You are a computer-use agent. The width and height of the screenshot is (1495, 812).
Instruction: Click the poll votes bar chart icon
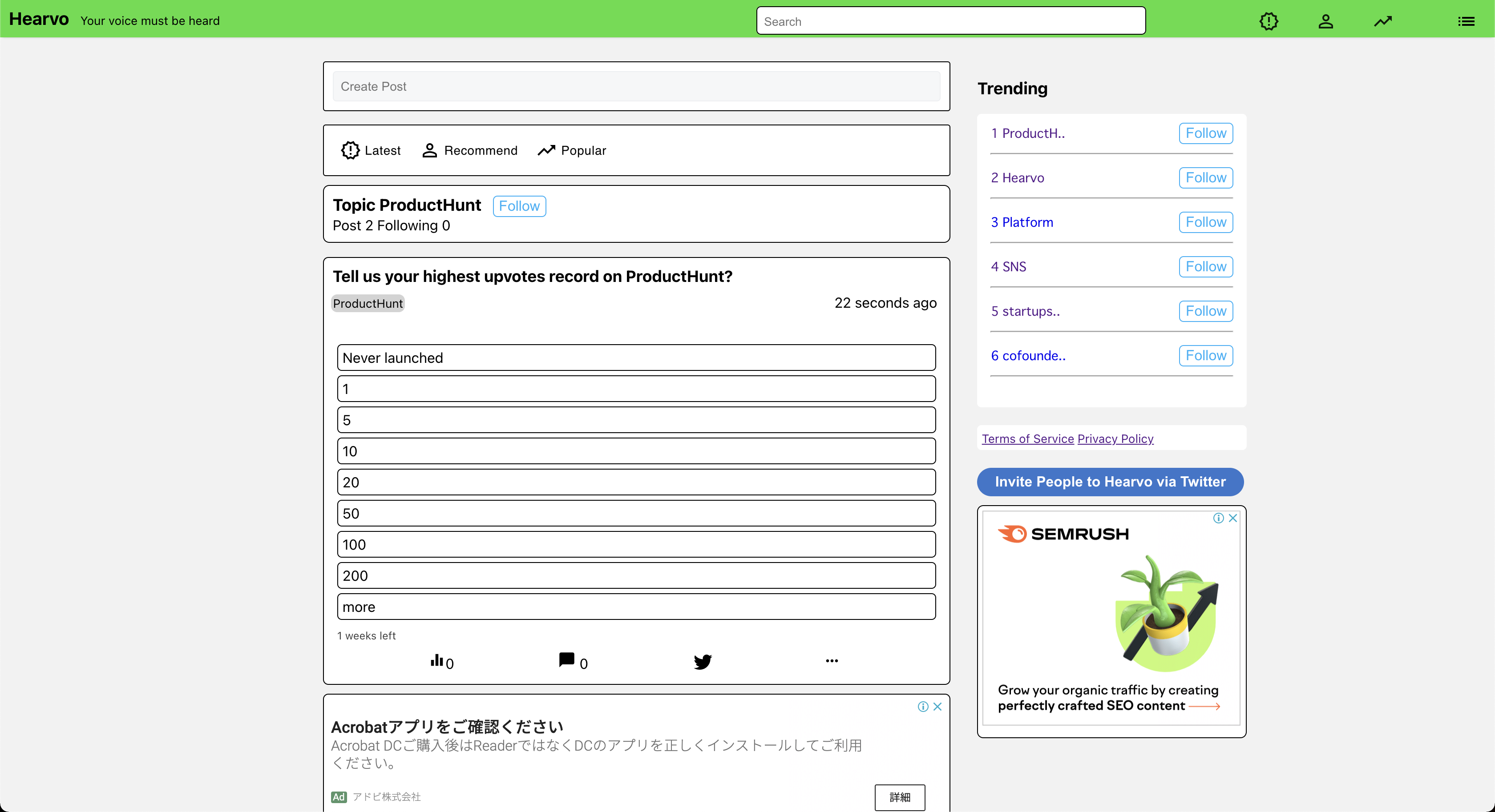pyautogui.click(x=437, y=661)
